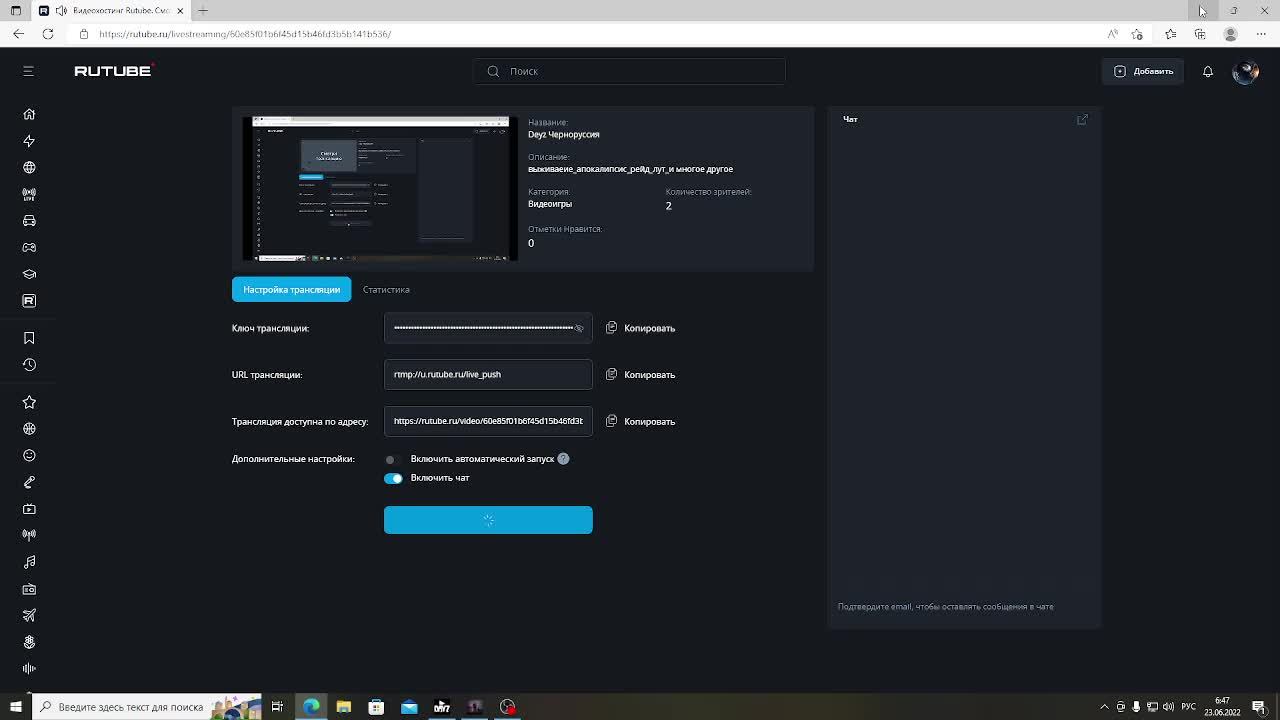Viewport: 1280px width, 720px height.
Task: Open the stream preview thumbnail
Action: [x=380, y=188]
